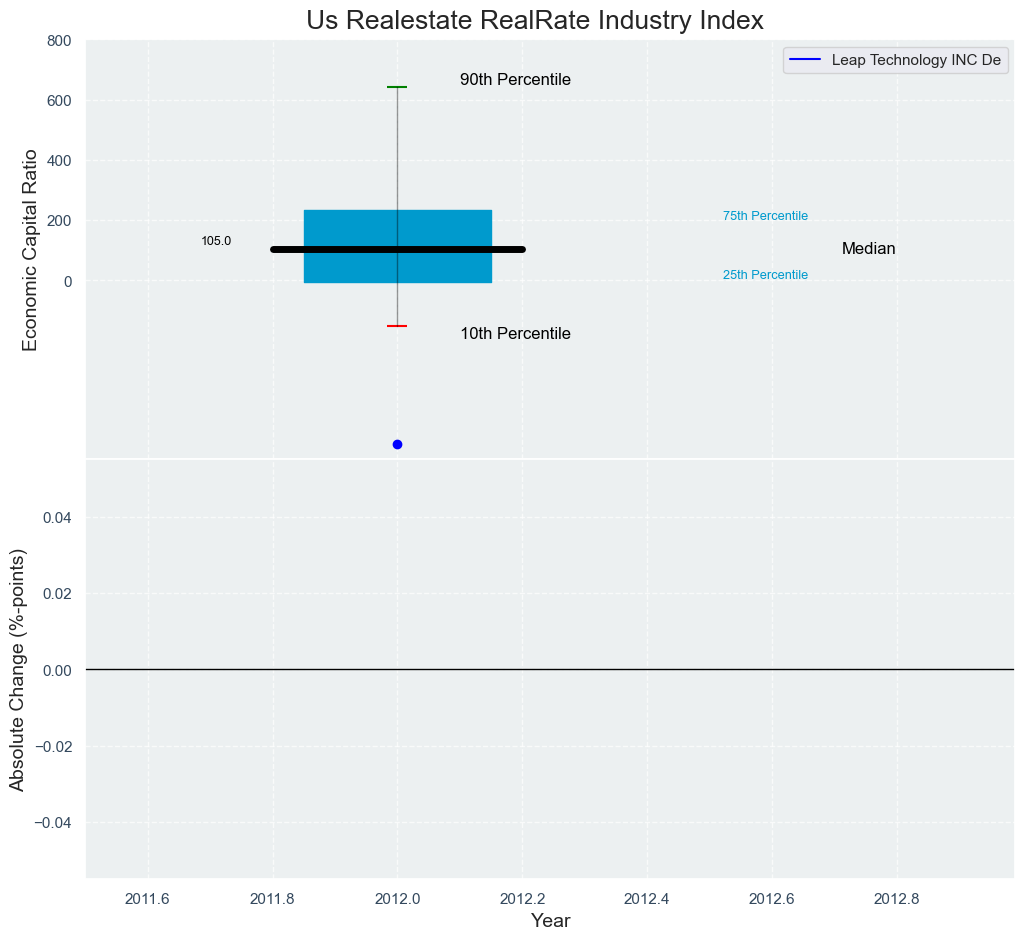
Task: Click the red 10th percentile whisker cap
Action: (x=397, y=326)
